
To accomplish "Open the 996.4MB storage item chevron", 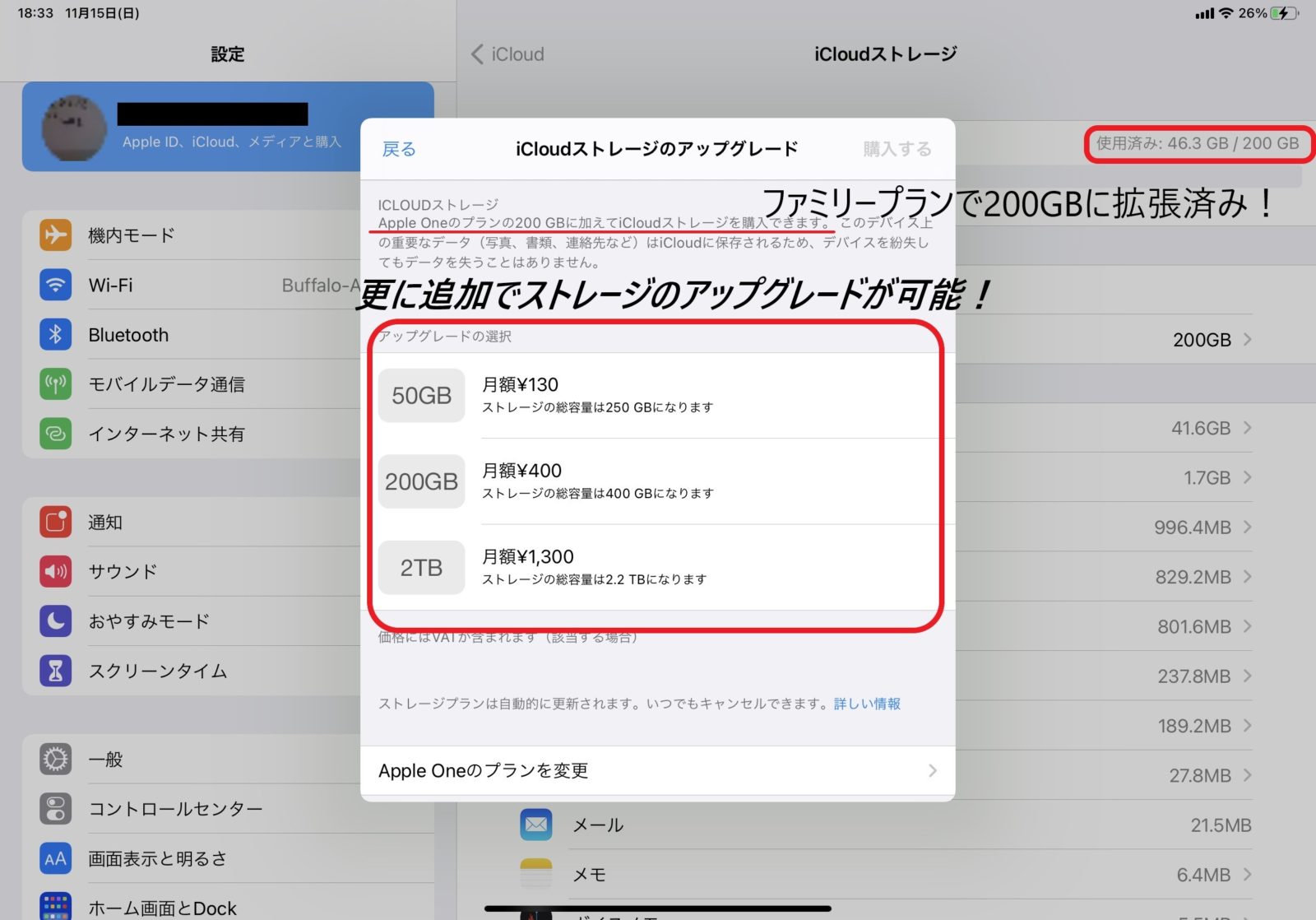I will [x=1247, y=527].
